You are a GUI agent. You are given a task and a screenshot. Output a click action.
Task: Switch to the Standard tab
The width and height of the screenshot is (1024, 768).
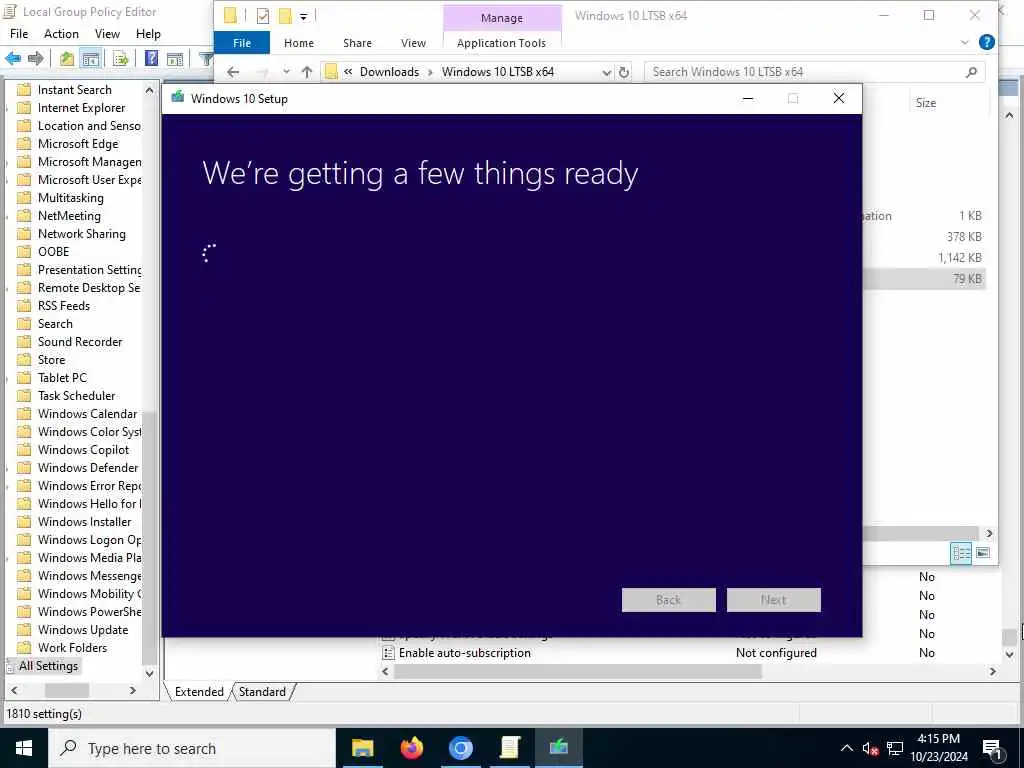point(262,692)
